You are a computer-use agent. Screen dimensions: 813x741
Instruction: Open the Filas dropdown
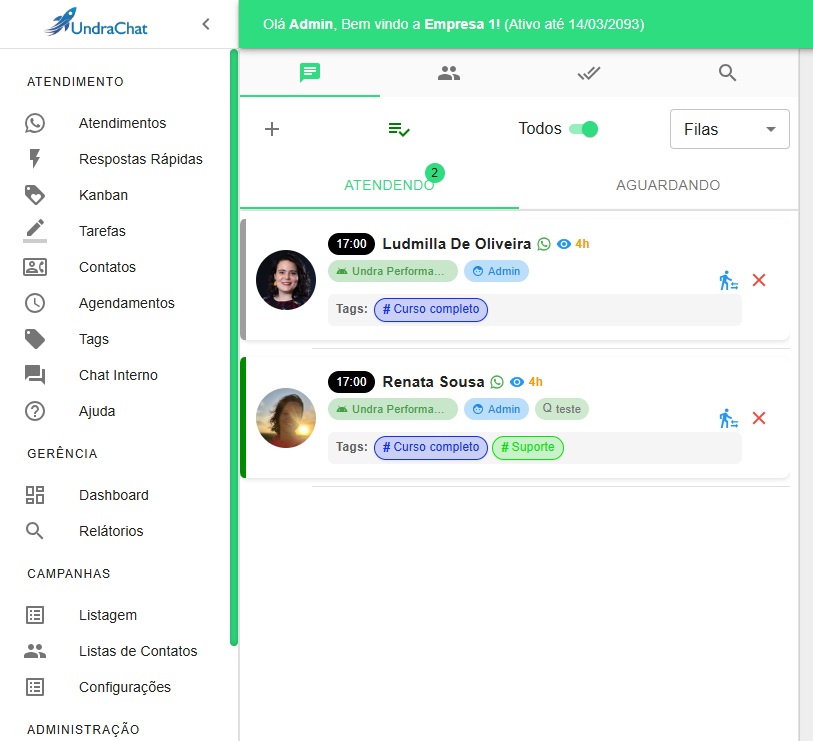pos(729,129)
